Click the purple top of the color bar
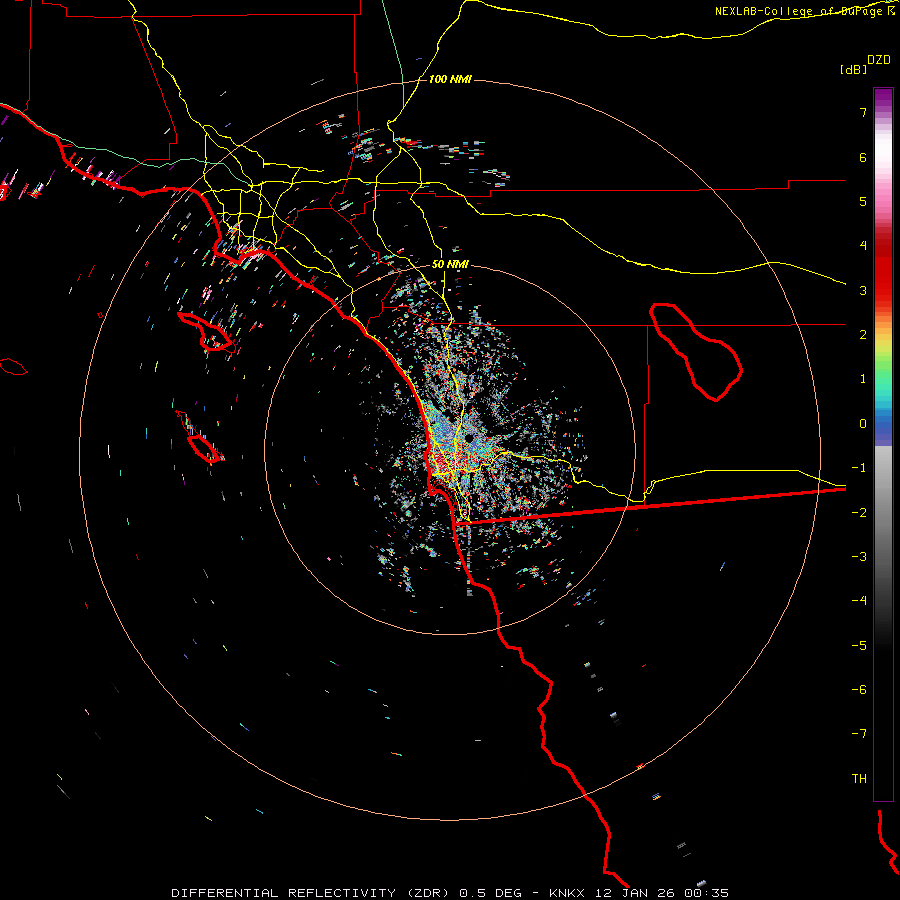The height and width of the screenshot is (900, 900). click(883, 98)
